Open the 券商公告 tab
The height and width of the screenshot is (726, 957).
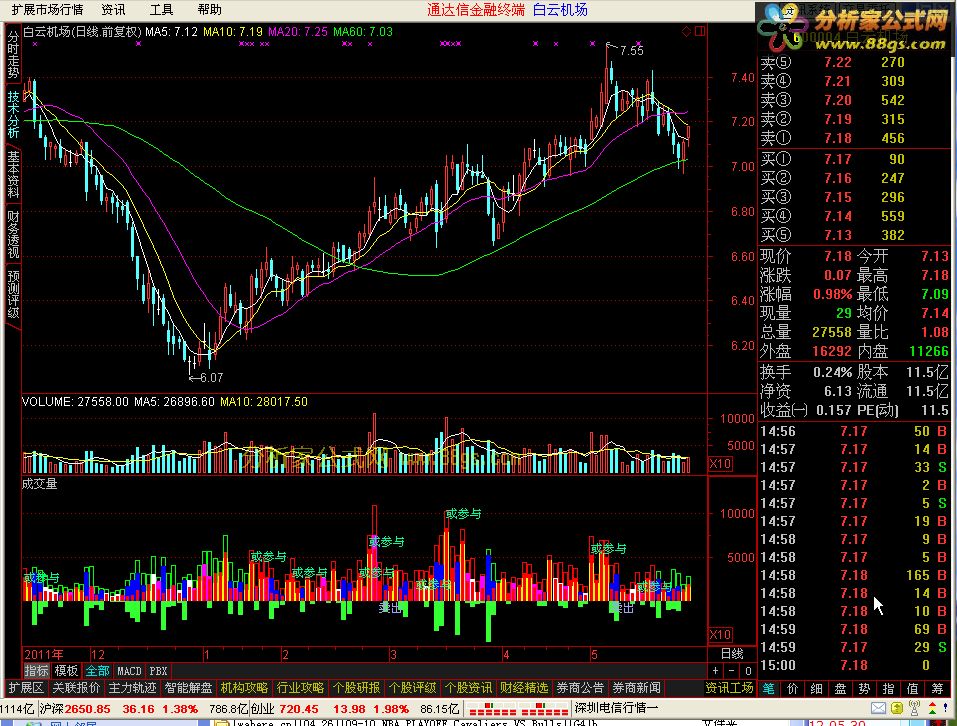pyautogui.click(x=580, y=688)
